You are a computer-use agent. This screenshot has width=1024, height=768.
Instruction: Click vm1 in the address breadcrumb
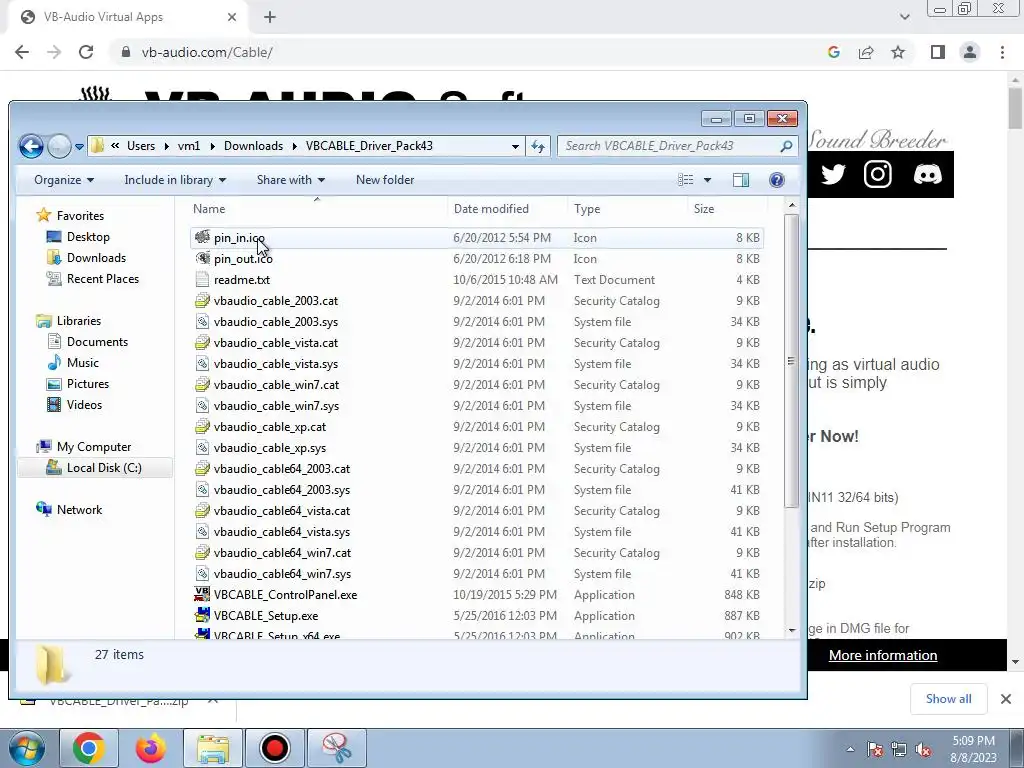tap(189, 146)
